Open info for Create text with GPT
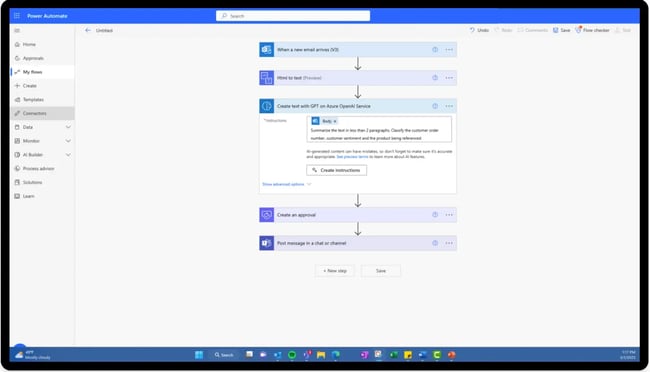The height and width of the screenshot is (372, 650). (x=435, y=106)
